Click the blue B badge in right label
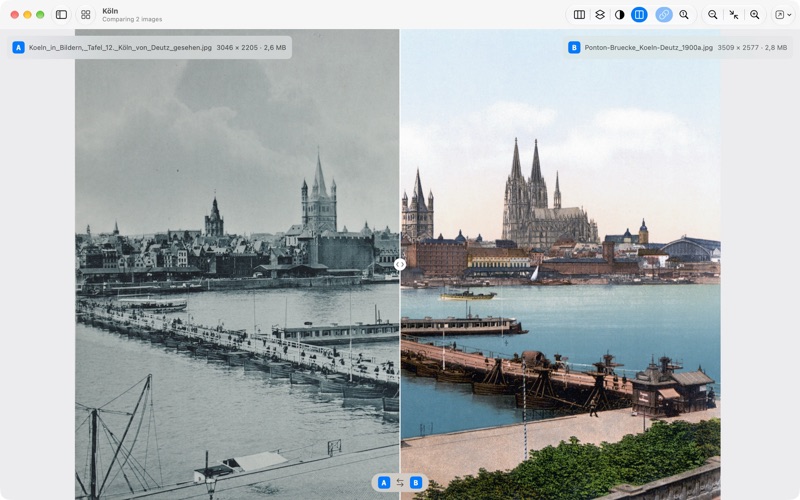 click(x=574, y=47)
